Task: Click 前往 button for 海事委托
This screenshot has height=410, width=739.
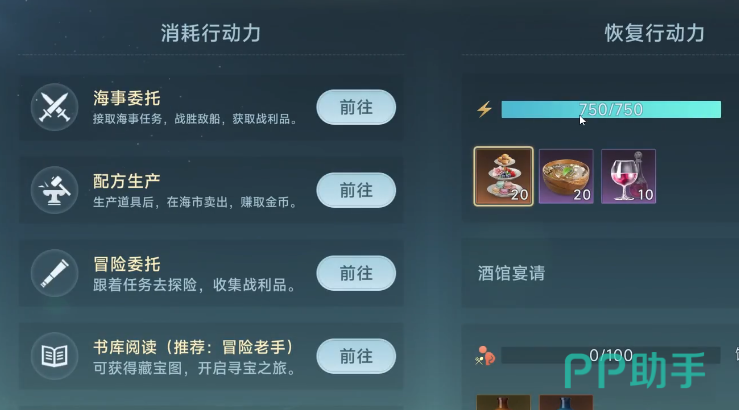Action: [x=356, y=107]
